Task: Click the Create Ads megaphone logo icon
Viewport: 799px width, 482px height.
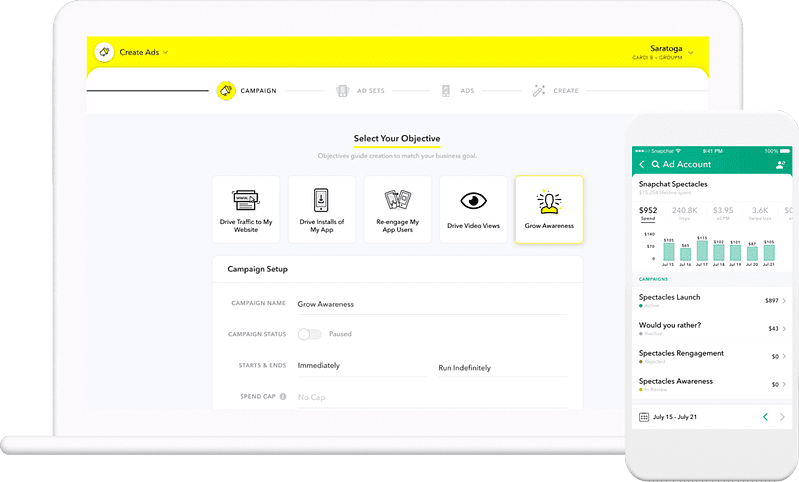Action: pos(104,52)
